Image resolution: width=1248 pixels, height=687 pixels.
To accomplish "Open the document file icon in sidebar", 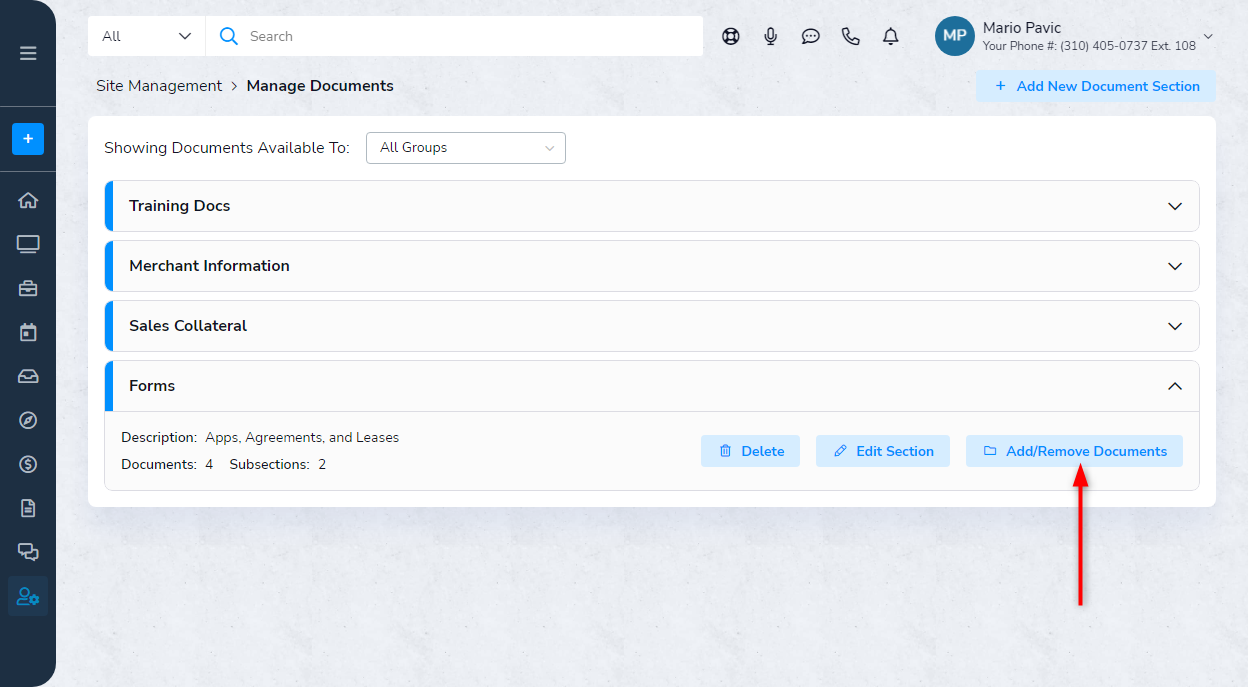I will coord(28,508).
